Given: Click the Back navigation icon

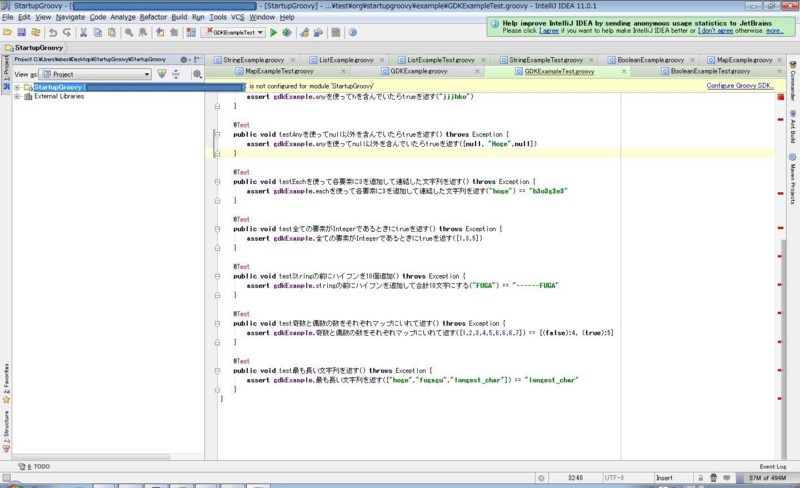Looking at the screenshot, I should coord(160,32).
